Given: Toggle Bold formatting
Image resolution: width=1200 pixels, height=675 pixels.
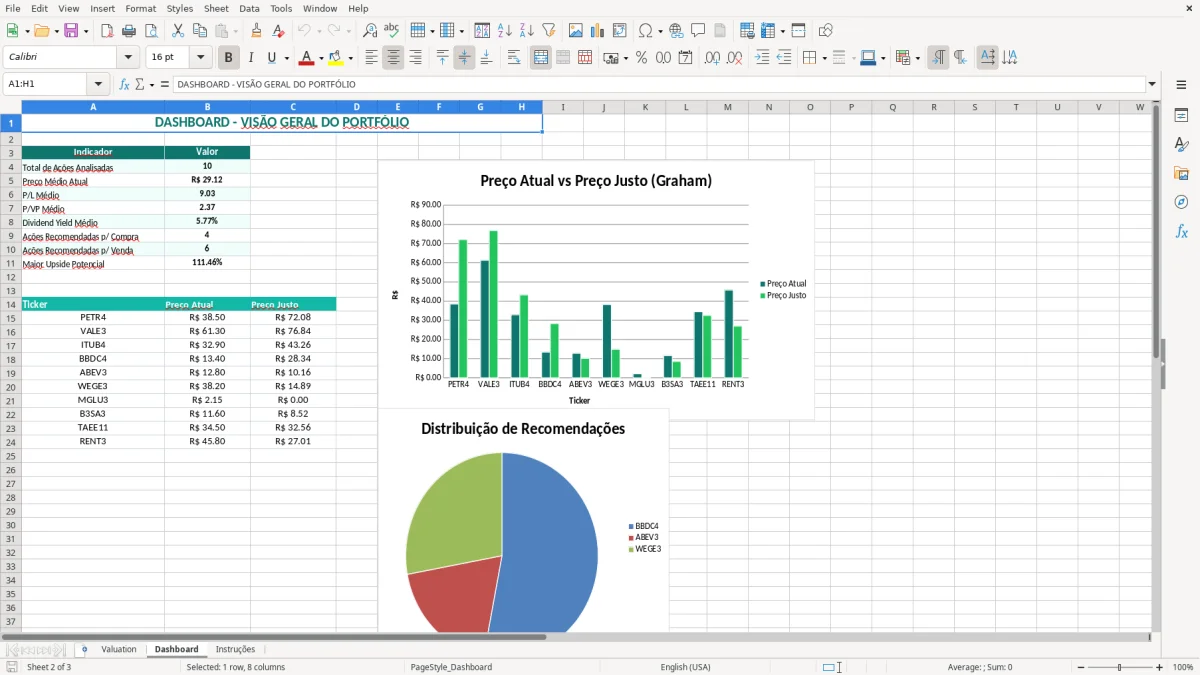Looking at the screenshot, I should pos(229,58).
